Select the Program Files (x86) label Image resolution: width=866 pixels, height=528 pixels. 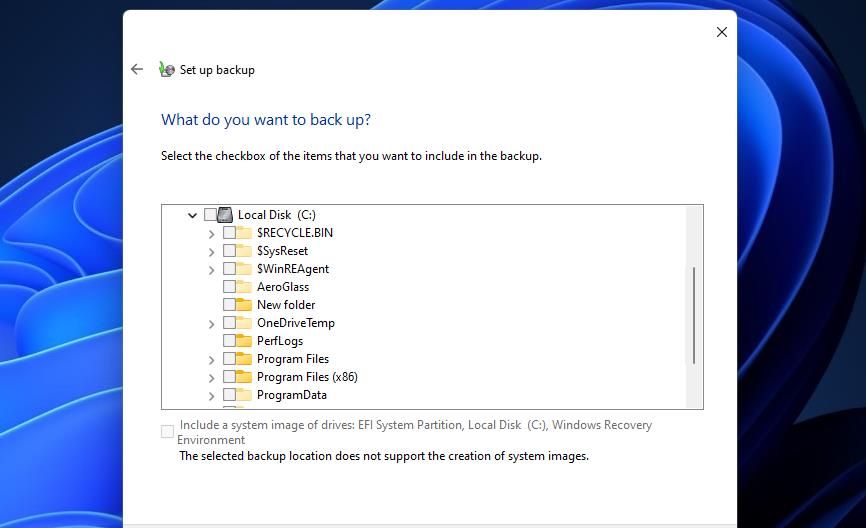(x=307, y=377)
